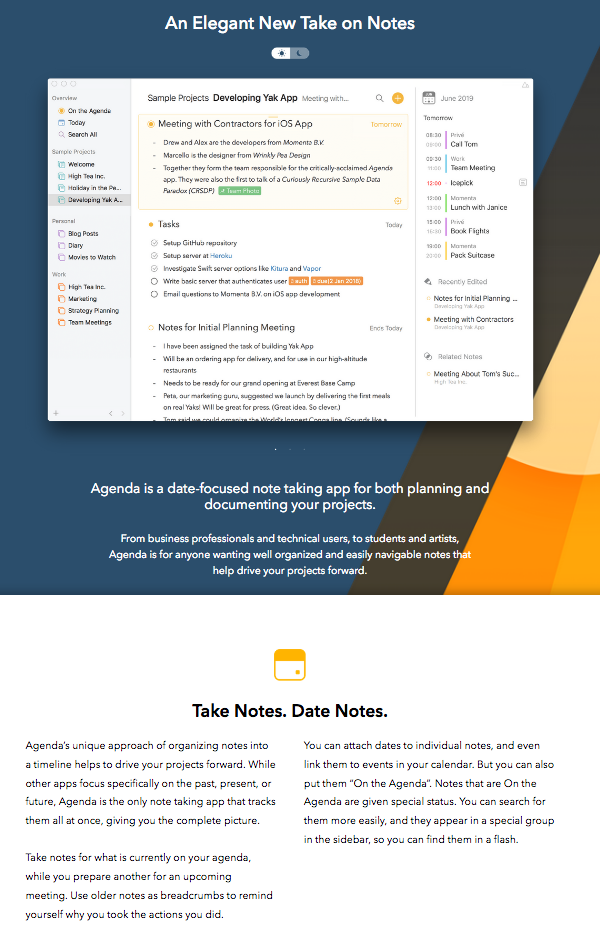Click the sidebar back arrow
Image resolution: width=600 pixels, height=948 pixels.
(110, 414)
